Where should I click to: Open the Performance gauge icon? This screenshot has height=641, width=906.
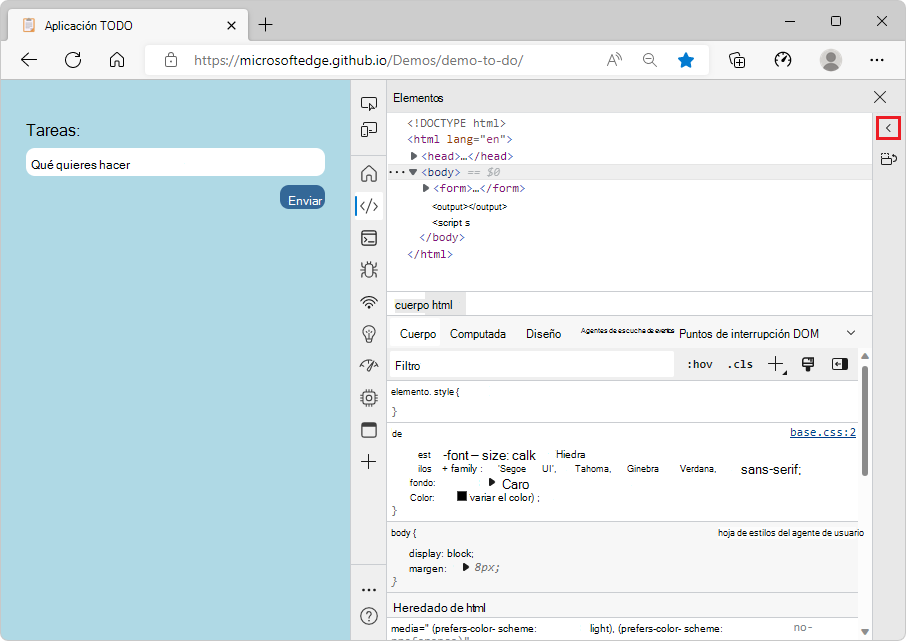(x=369, y=365)
